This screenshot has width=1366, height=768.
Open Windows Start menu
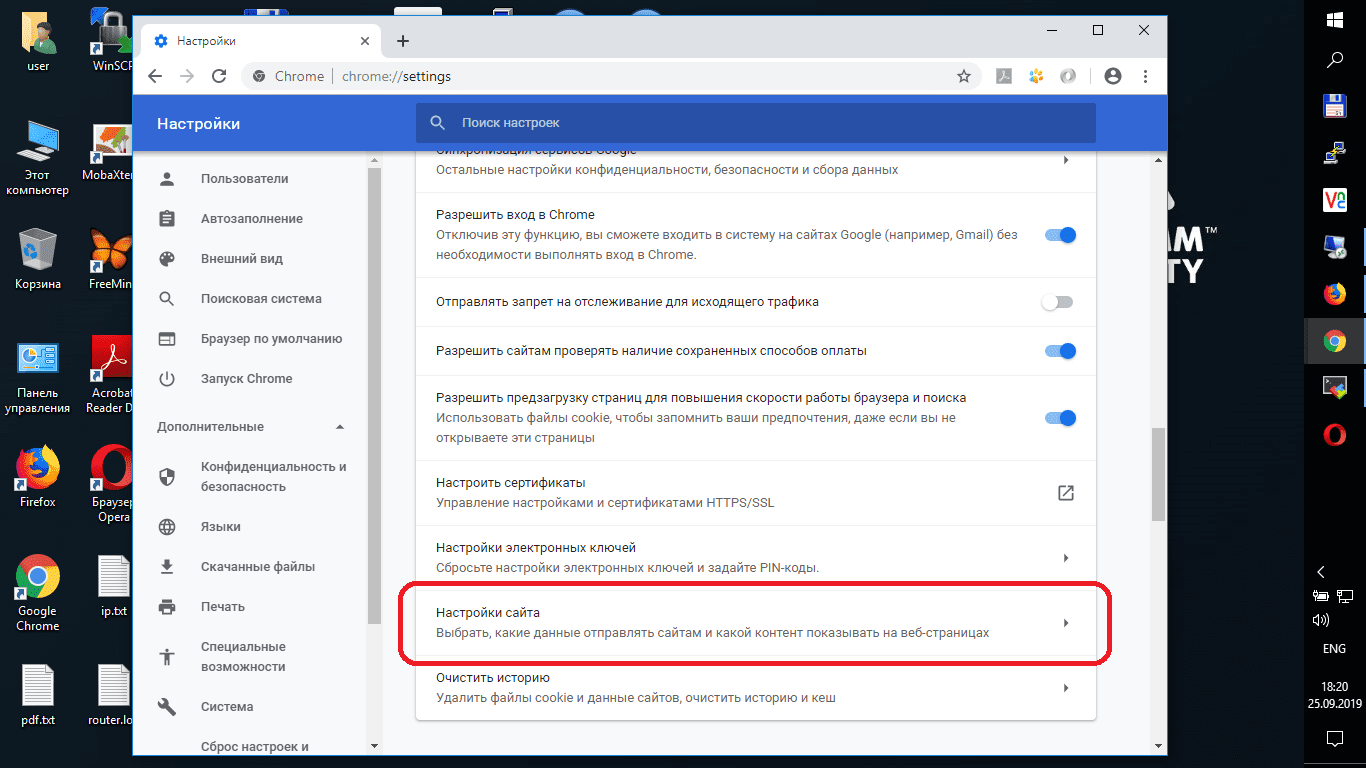[x=1334, y=19]
